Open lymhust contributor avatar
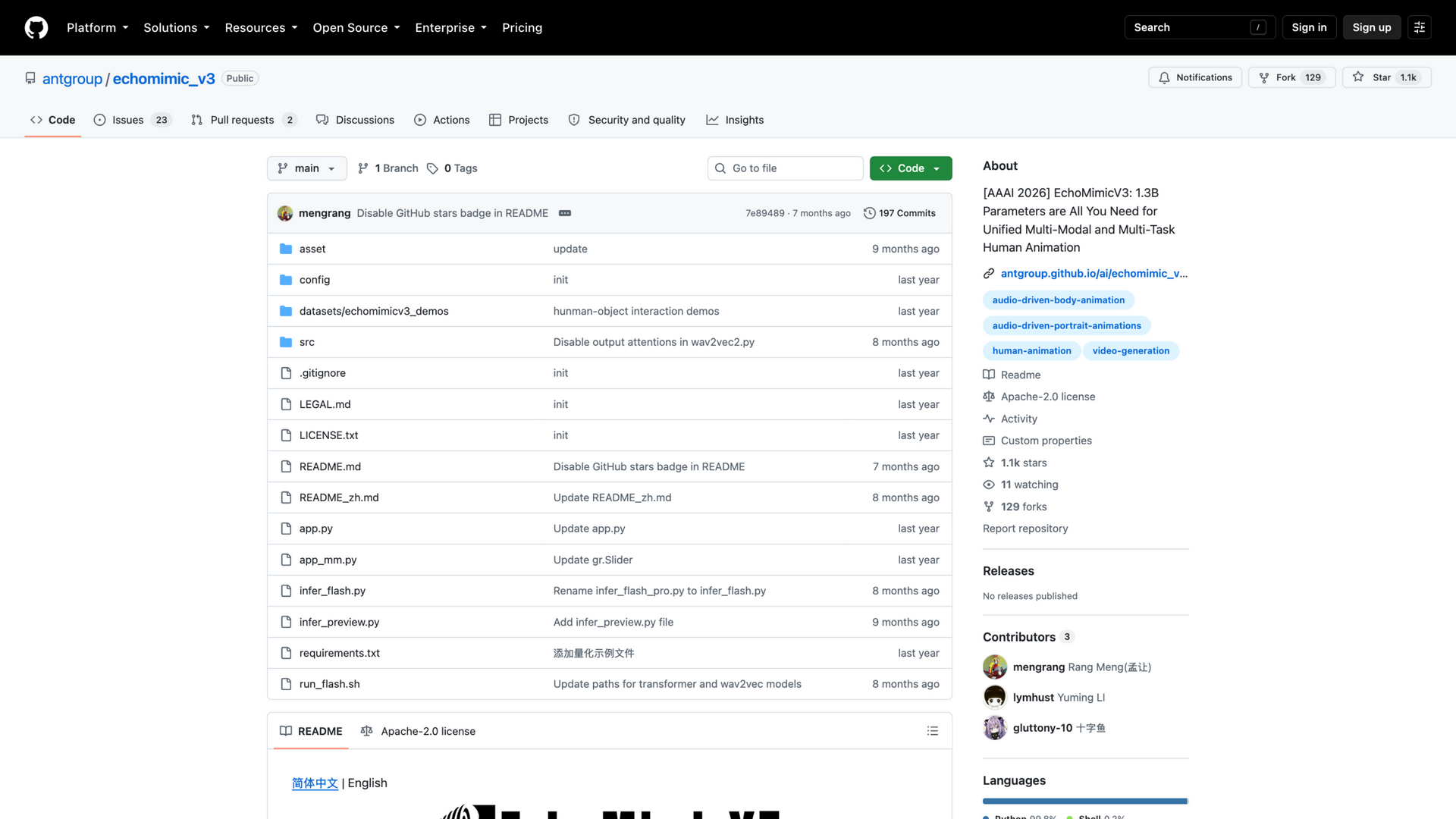This screenshot has height=819, width=1456. [995, 698]
